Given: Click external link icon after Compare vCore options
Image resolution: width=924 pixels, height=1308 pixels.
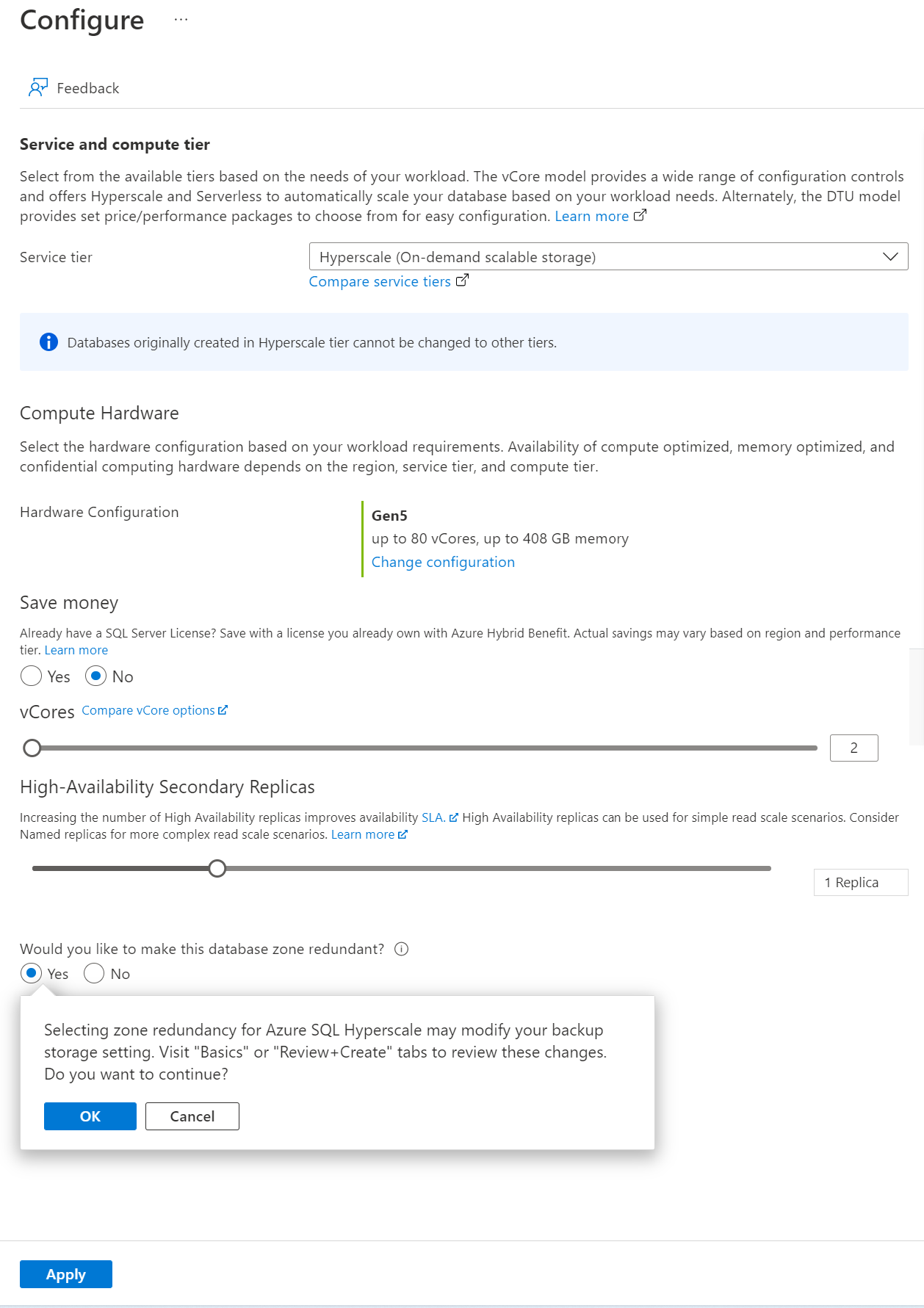Looking at the screenshot, I should (223, 710).
